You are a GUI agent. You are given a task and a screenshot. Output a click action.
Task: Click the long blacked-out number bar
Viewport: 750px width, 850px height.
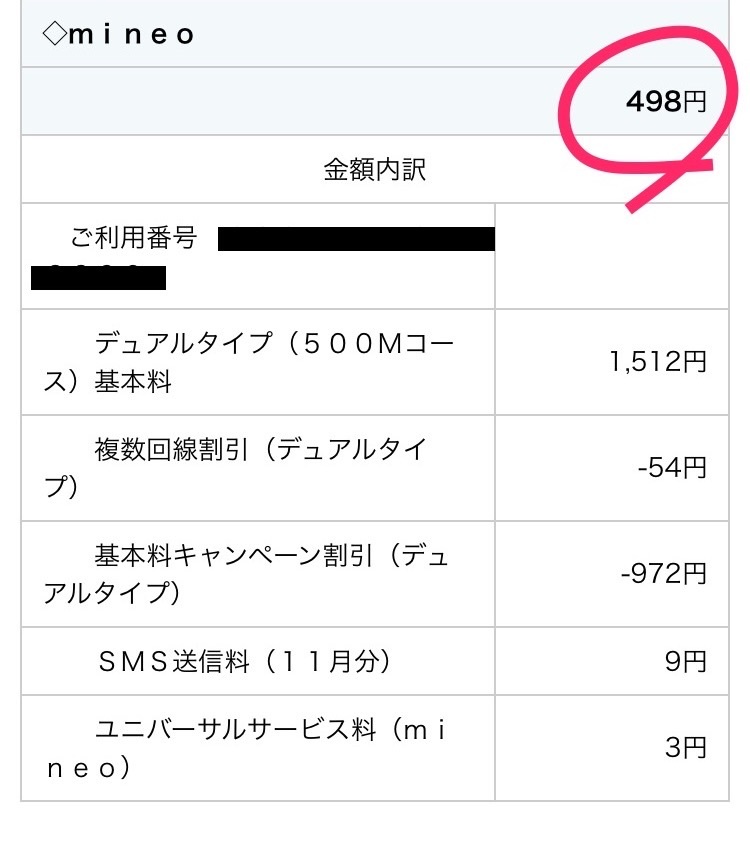356,240
